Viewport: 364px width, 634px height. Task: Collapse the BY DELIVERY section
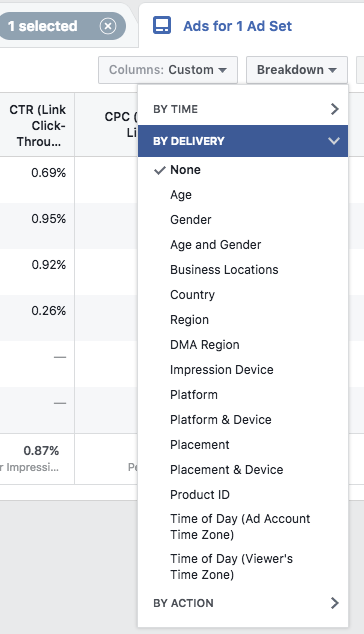243,141
